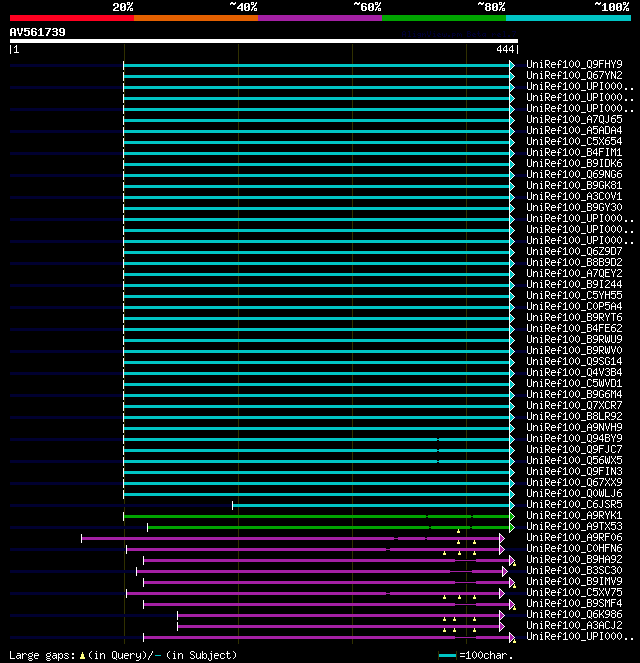Viewport: 640px width, 663px height.
Task: Select the UniRef100_A3C0V1 label
Action: tap(574, 196)
